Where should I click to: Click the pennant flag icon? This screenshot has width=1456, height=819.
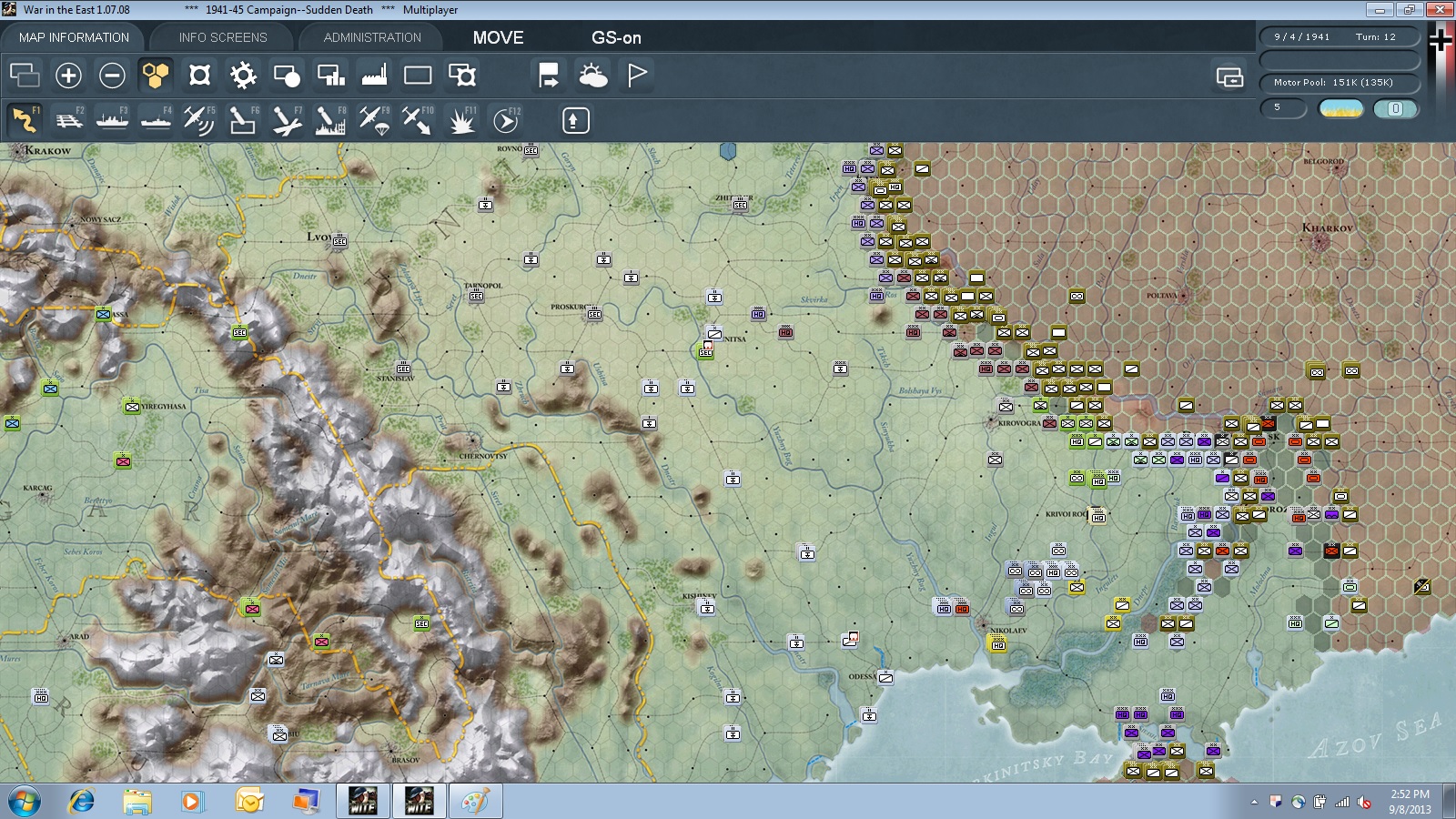pos(637,75)
